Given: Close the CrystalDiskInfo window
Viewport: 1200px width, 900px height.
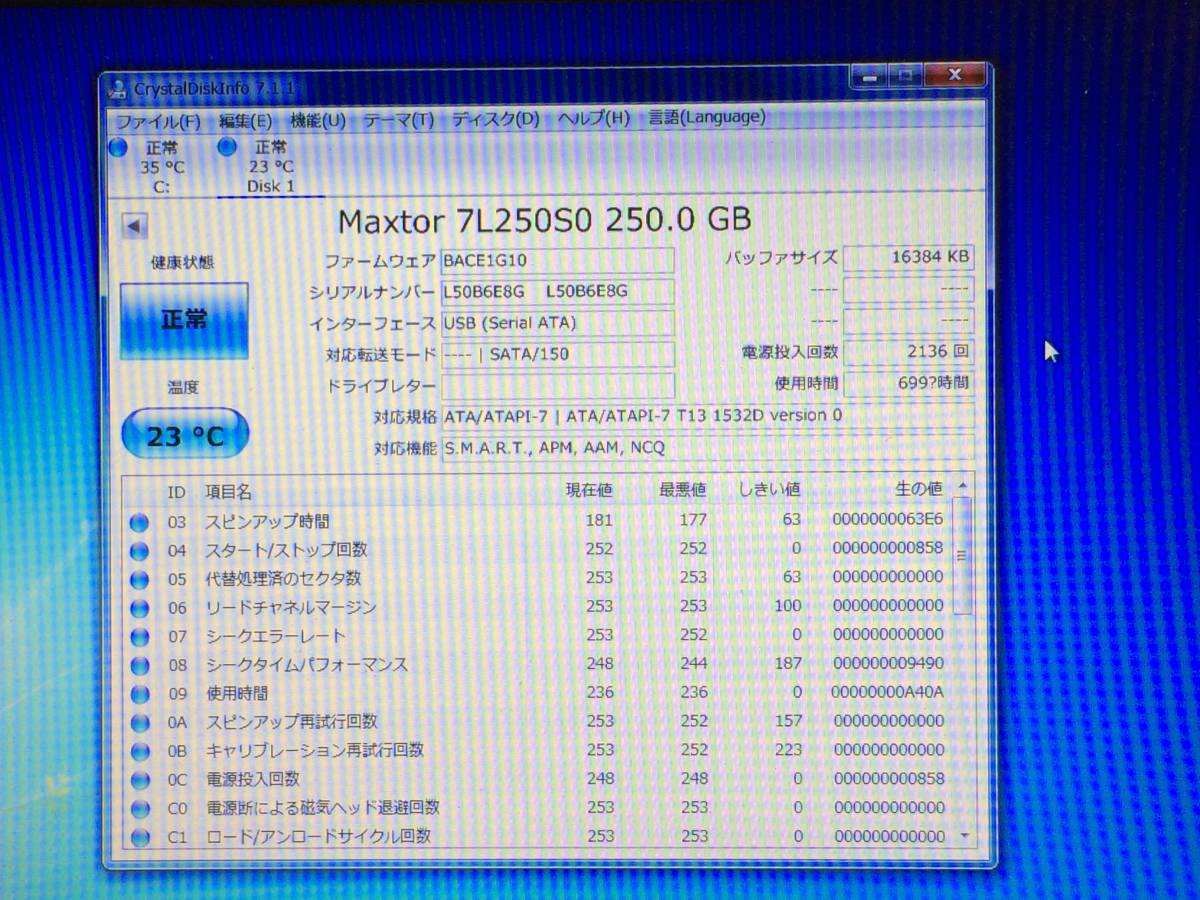Looking at the screenshot, I should tap(954, 74).
